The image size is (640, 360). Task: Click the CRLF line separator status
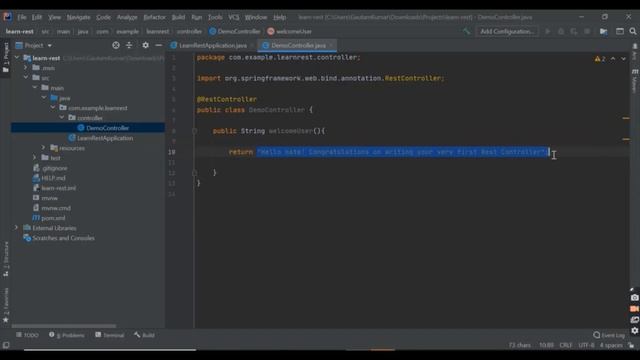click(566, 345)
